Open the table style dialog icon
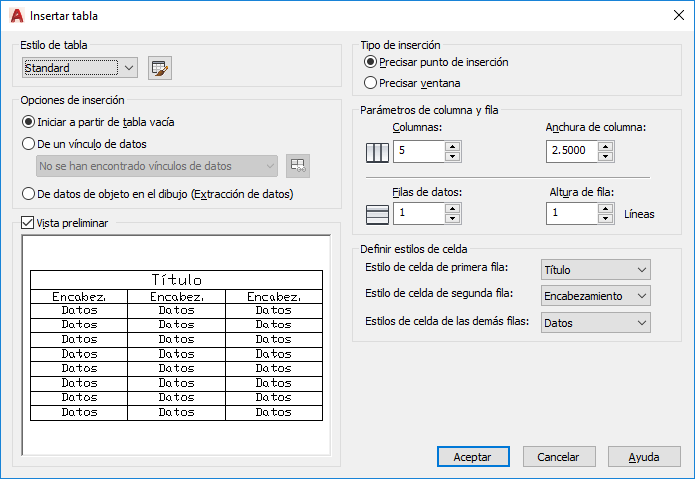The width and height of the screenshot is (695, 479). (160, 68)
